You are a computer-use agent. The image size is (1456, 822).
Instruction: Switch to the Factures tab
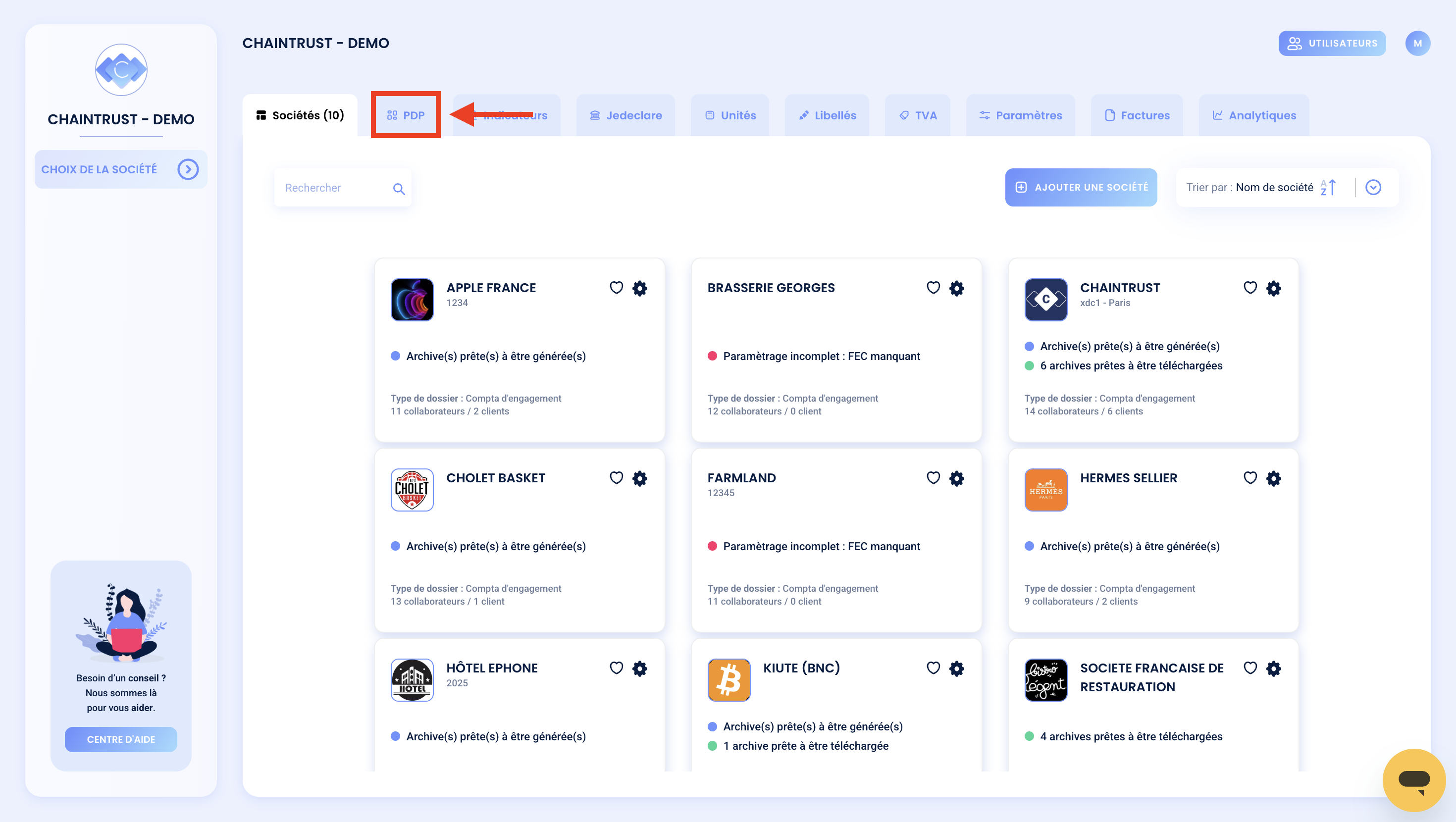click(x=1137, y=115)
